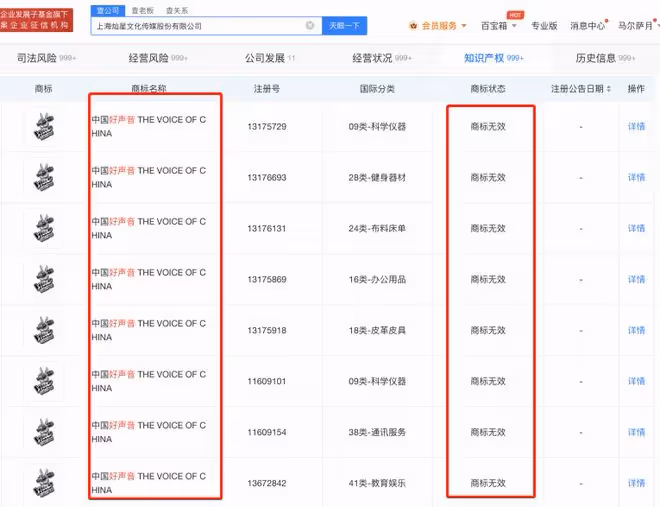Expand the 百宝箱 dropdown
Viewport: 660px width, 507px height.
coord(498,26)
